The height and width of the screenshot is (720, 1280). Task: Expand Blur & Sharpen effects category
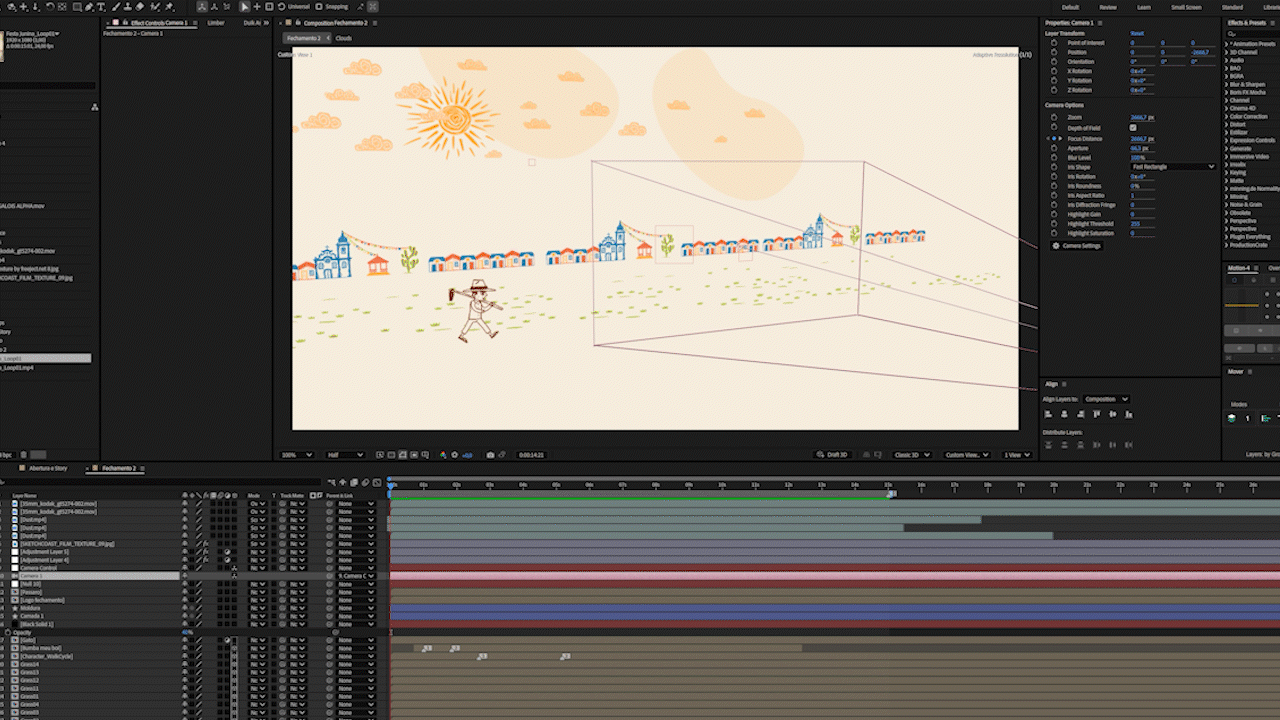(1226, 84)
